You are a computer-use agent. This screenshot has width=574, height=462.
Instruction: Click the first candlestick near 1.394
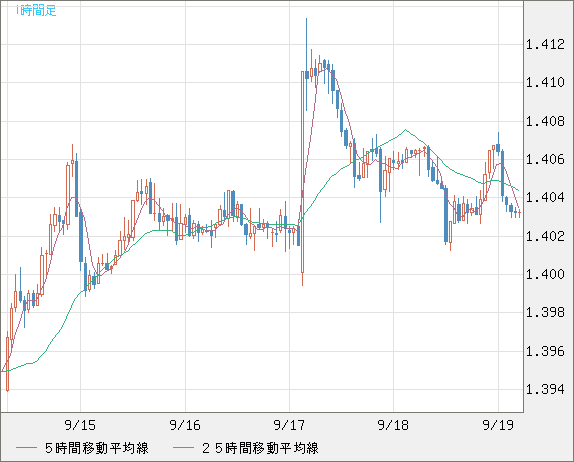[7, 362]
